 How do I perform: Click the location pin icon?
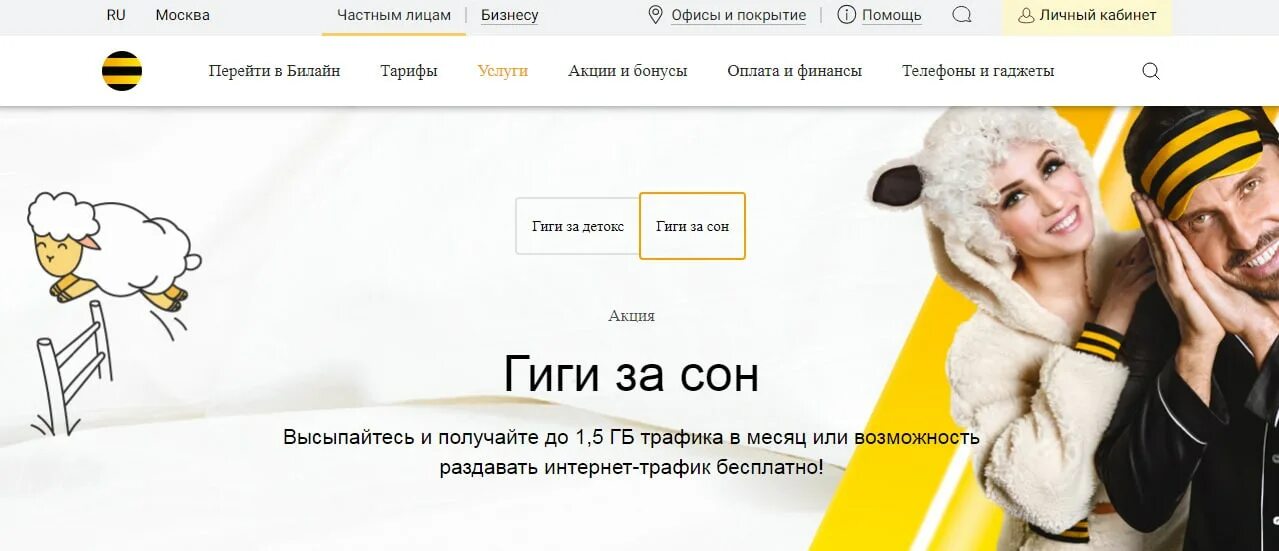(x=656, y=15)
